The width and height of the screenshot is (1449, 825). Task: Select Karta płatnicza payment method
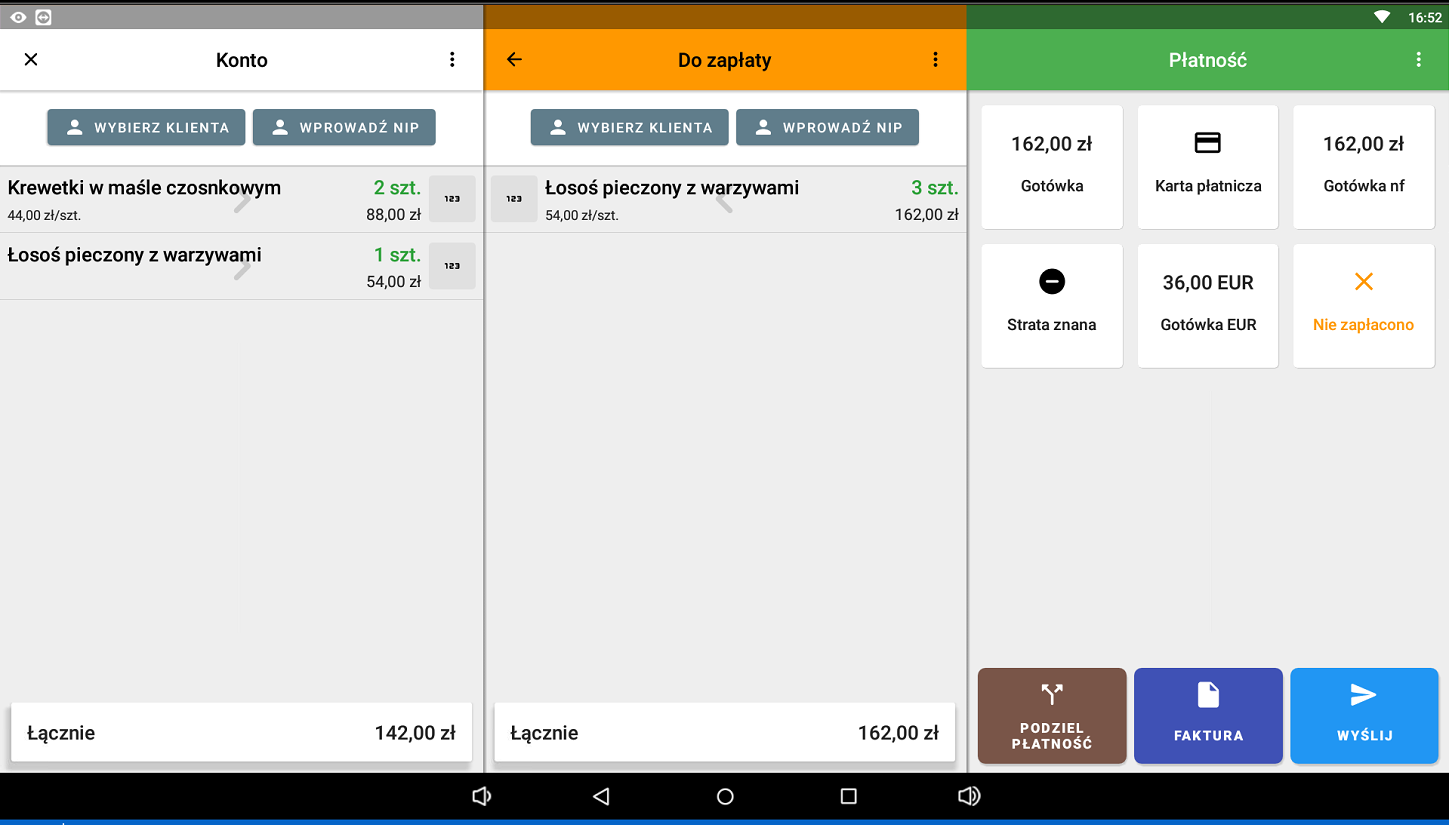[1208, 167]
